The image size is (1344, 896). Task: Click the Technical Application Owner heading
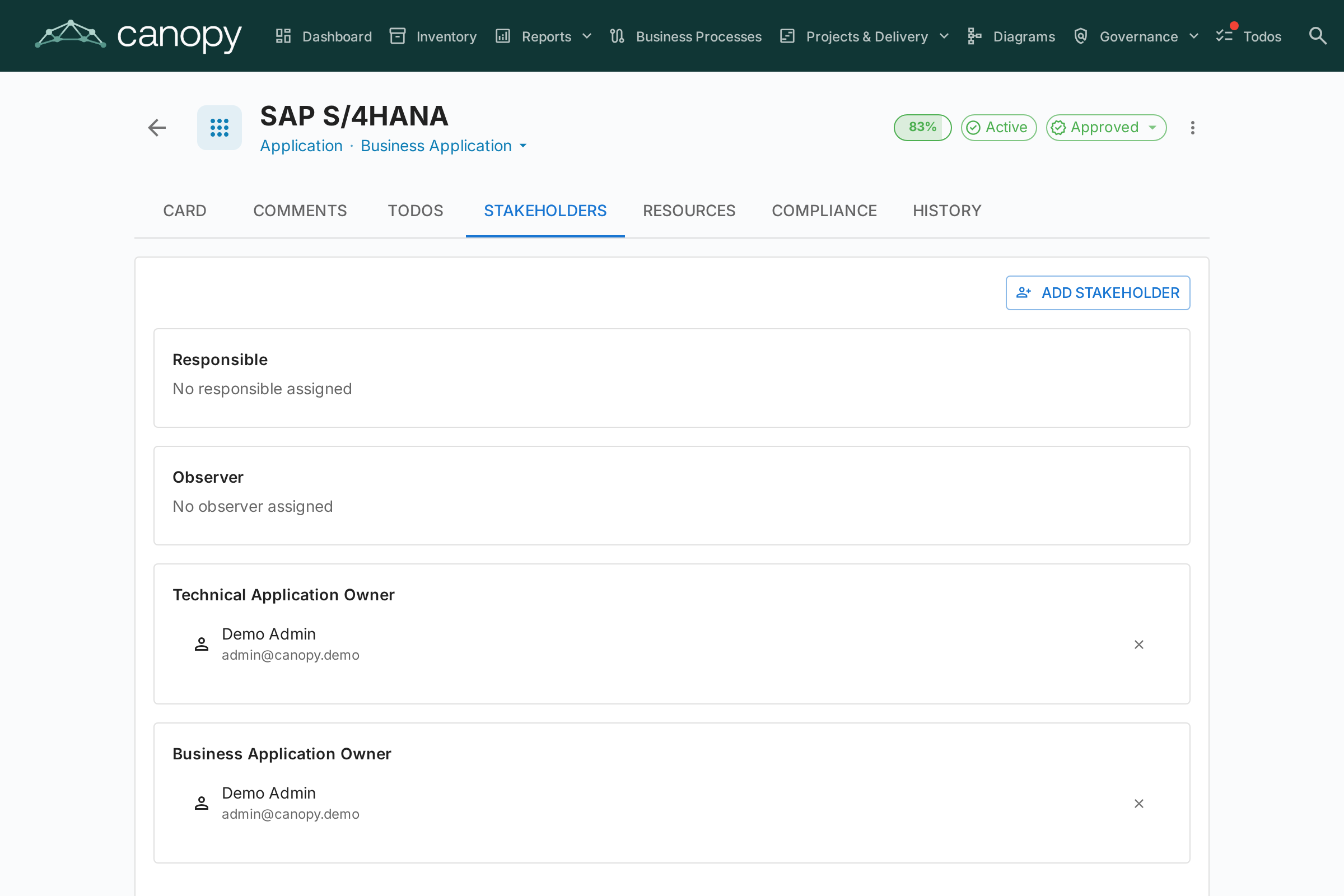(283, 595)
